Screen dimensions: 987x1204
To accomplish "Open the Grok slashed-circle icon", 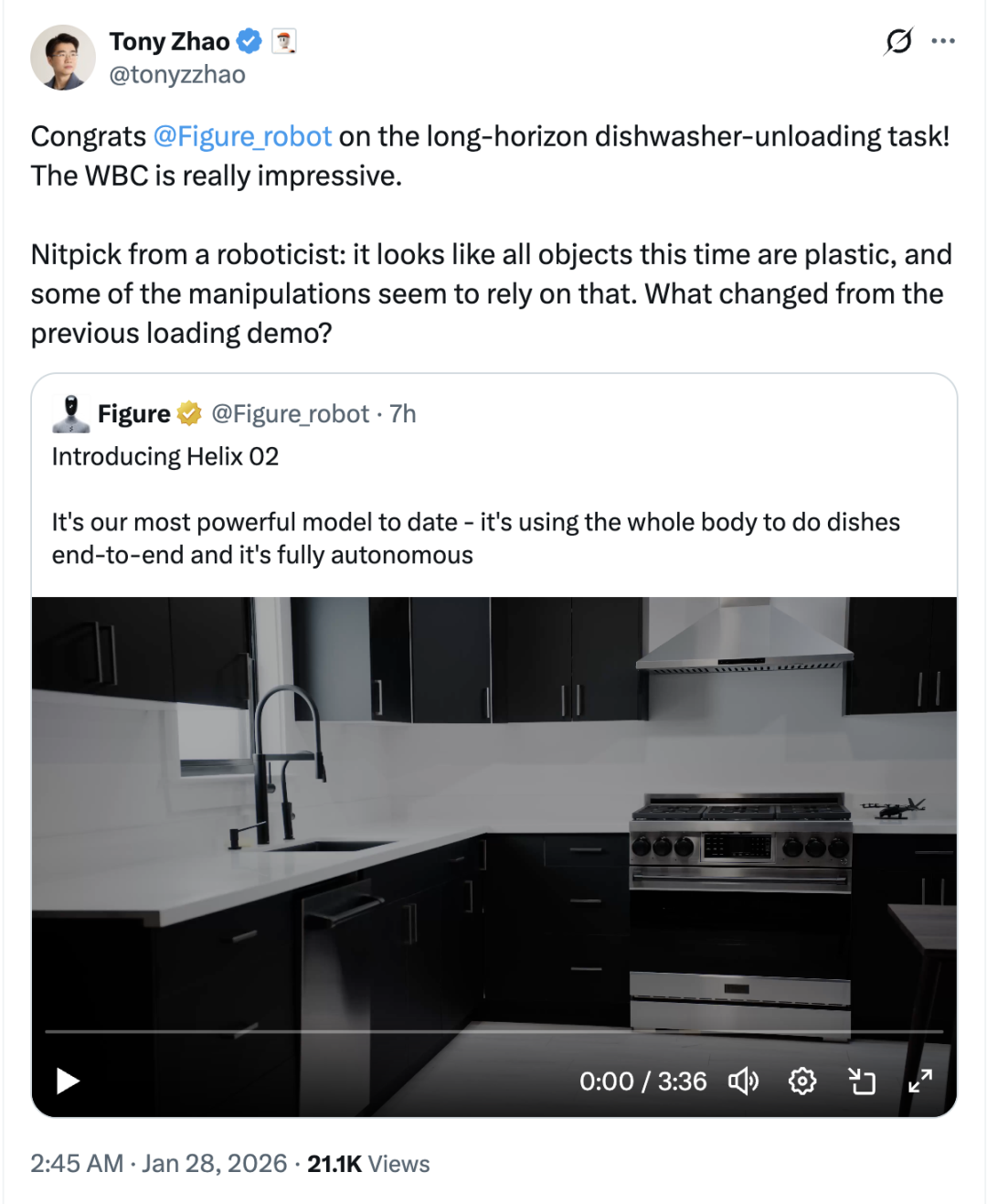I will [898, 41].
